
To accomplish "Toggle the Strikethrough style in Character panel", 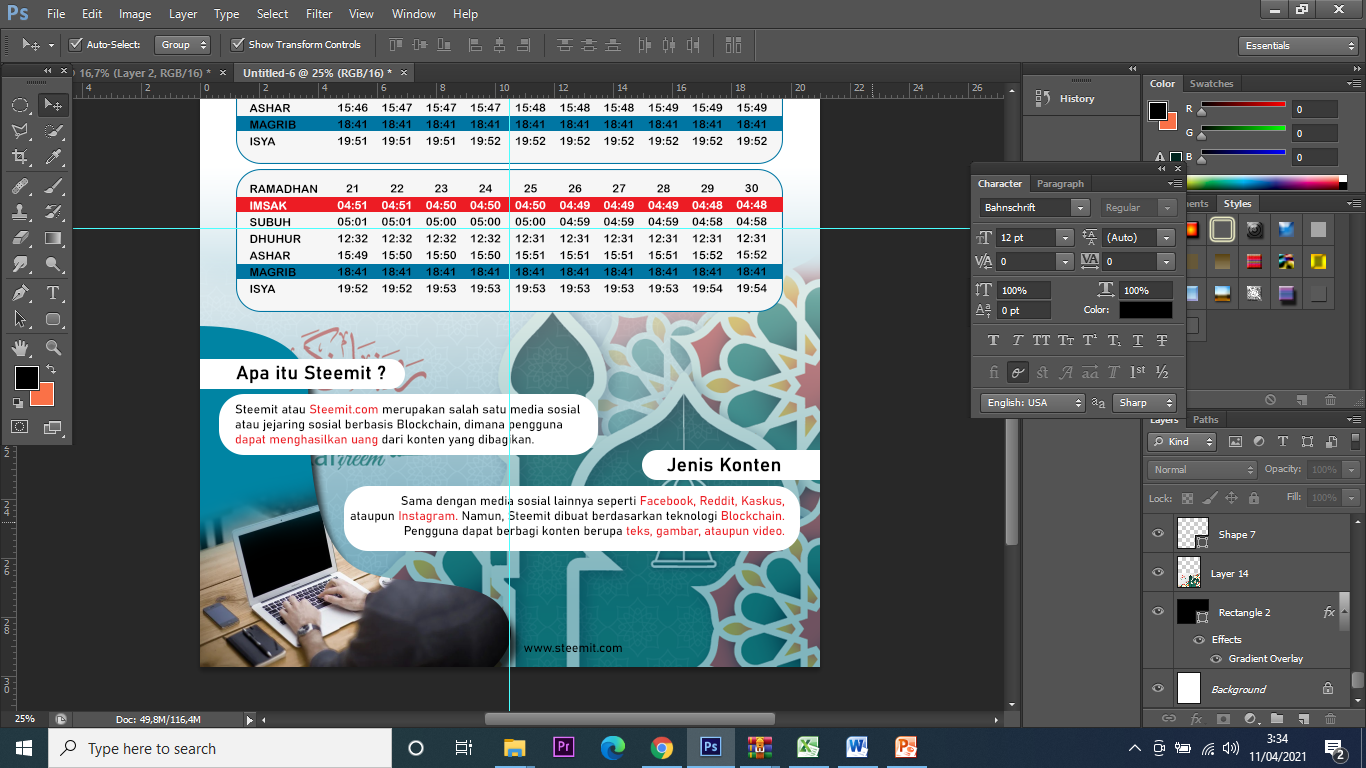I will click(x=1162, y=341).
